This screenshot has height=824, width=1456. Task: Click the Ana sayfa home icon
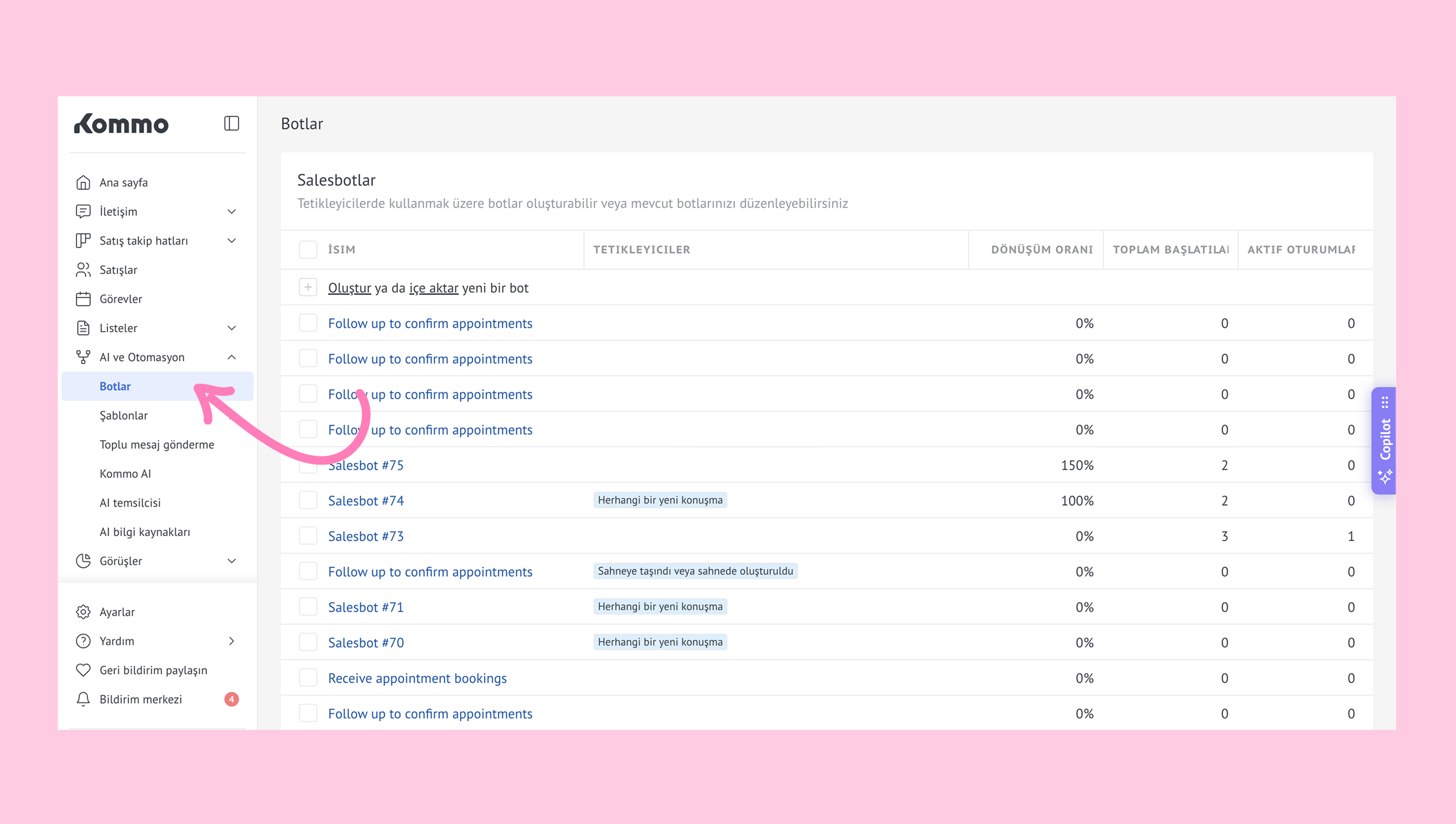83,183
